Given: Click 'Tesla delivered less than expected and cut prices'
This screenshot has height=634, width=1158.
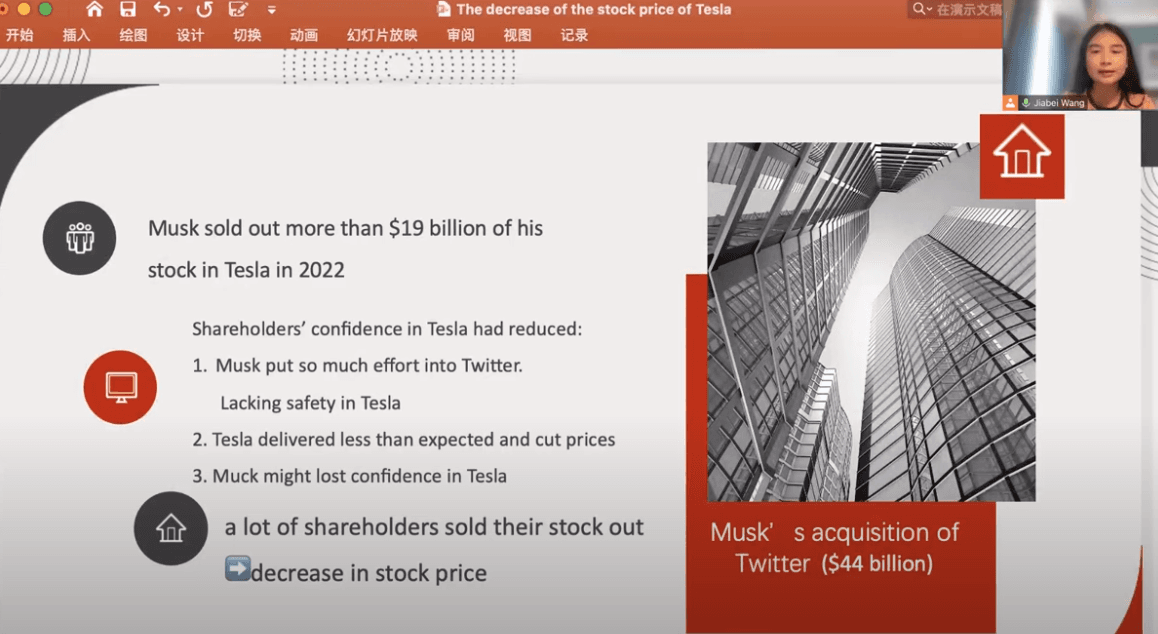Looking at the screenshot, I should pyautogui.click(x=414, y=440).
